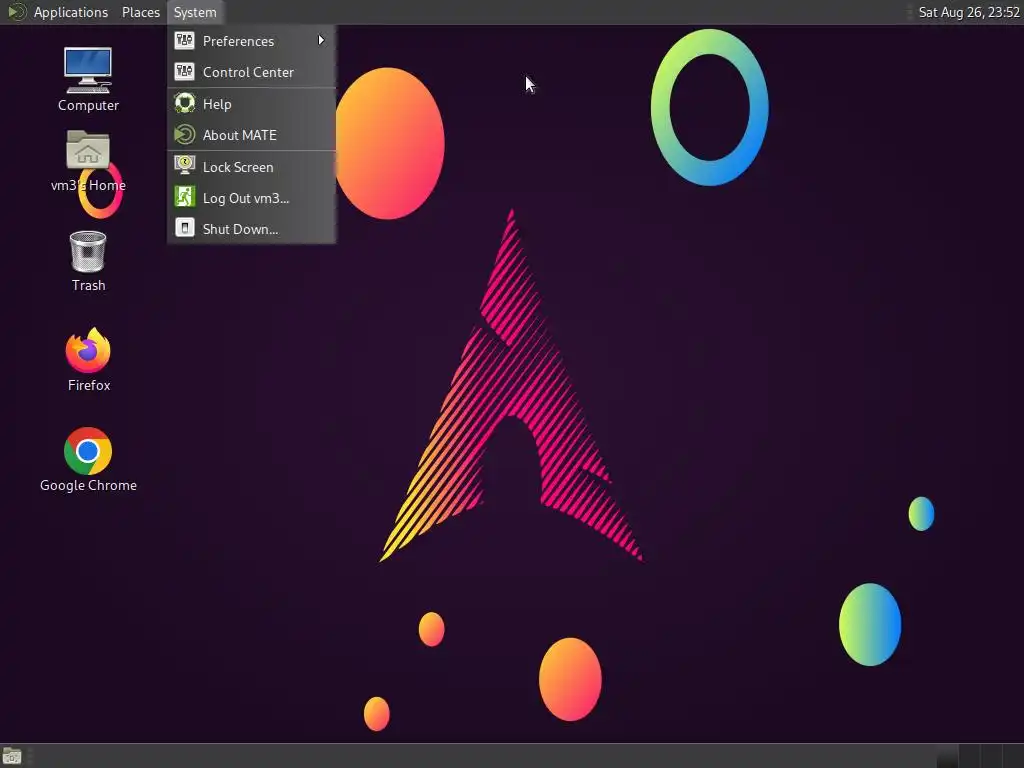Select the Trash icon on the desktop
The width and height of the screenshot is (1024, 768).
pos(88,261)
